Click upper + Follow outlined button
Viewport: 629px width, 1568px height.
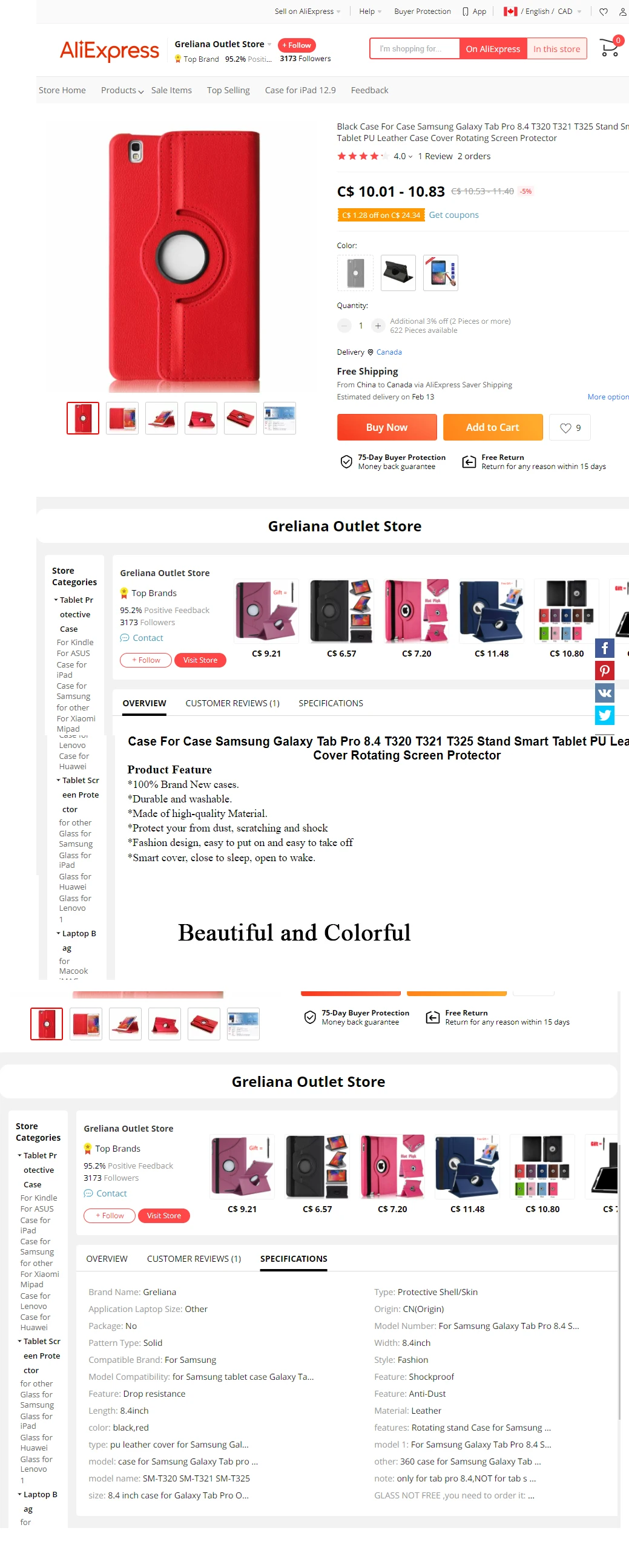pos(146,660)
